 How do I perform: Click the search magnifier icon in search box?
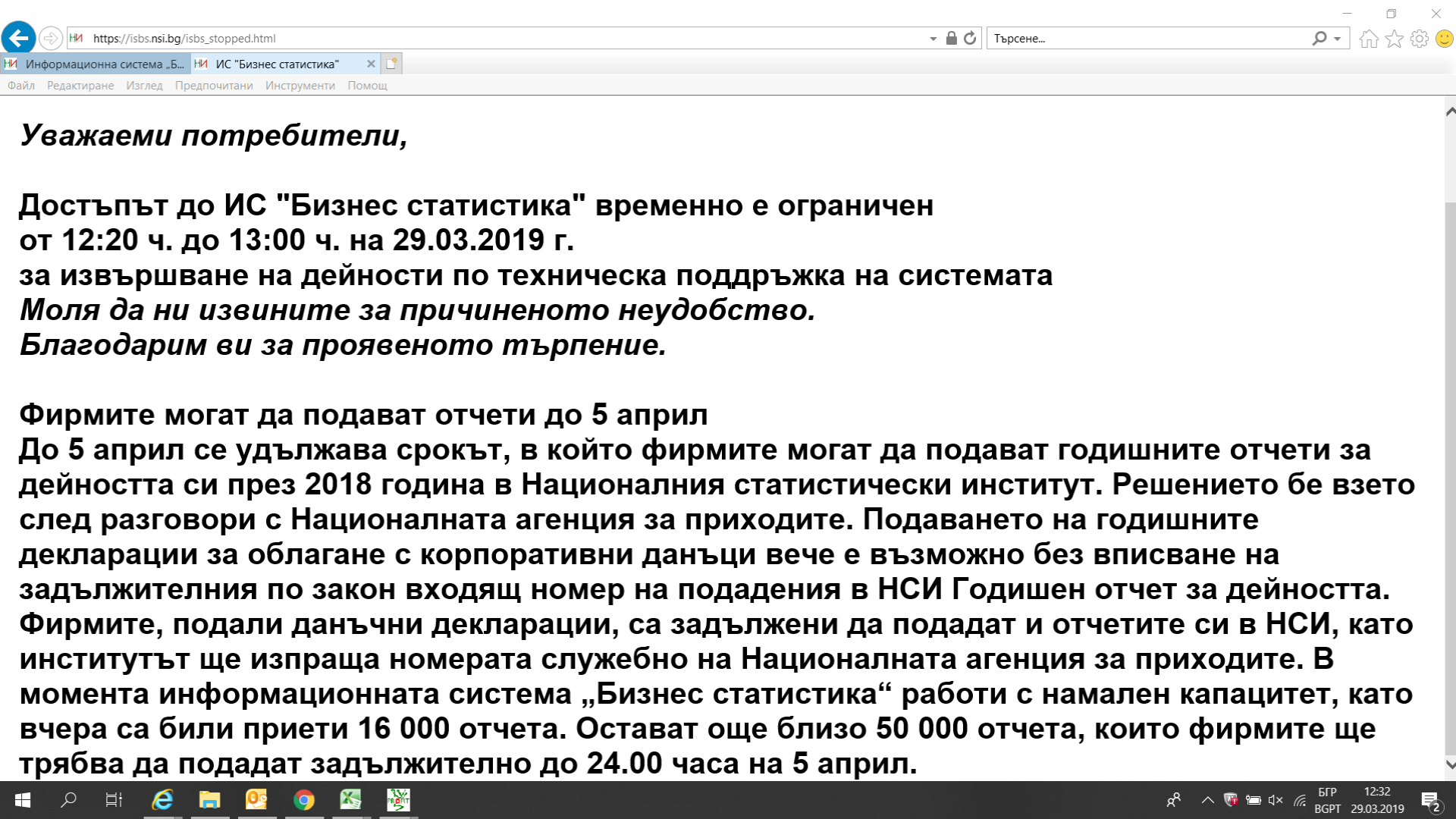pyautogui.click(x=1319, y=38)
